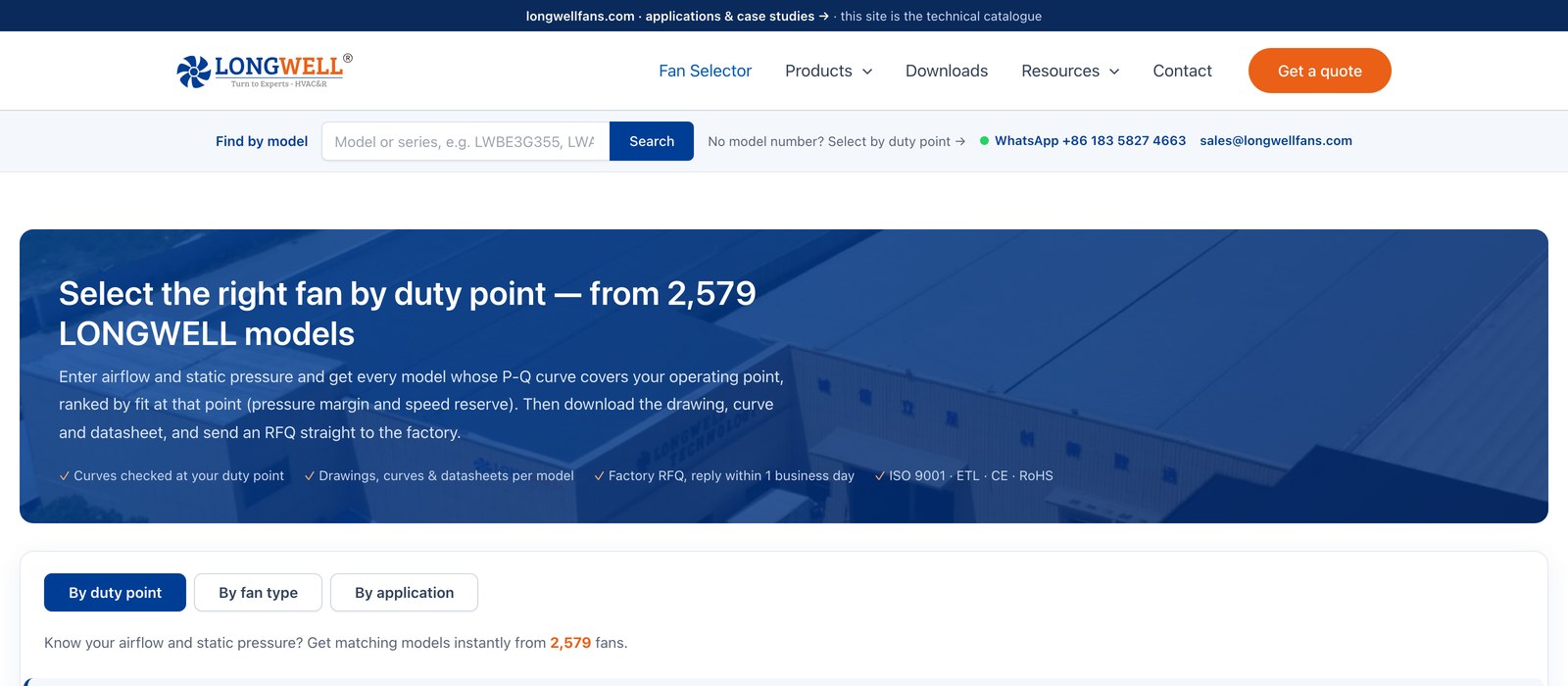Click the "ISO 9001 · ETL · CE · RoHS" text

tap(970, 475)
